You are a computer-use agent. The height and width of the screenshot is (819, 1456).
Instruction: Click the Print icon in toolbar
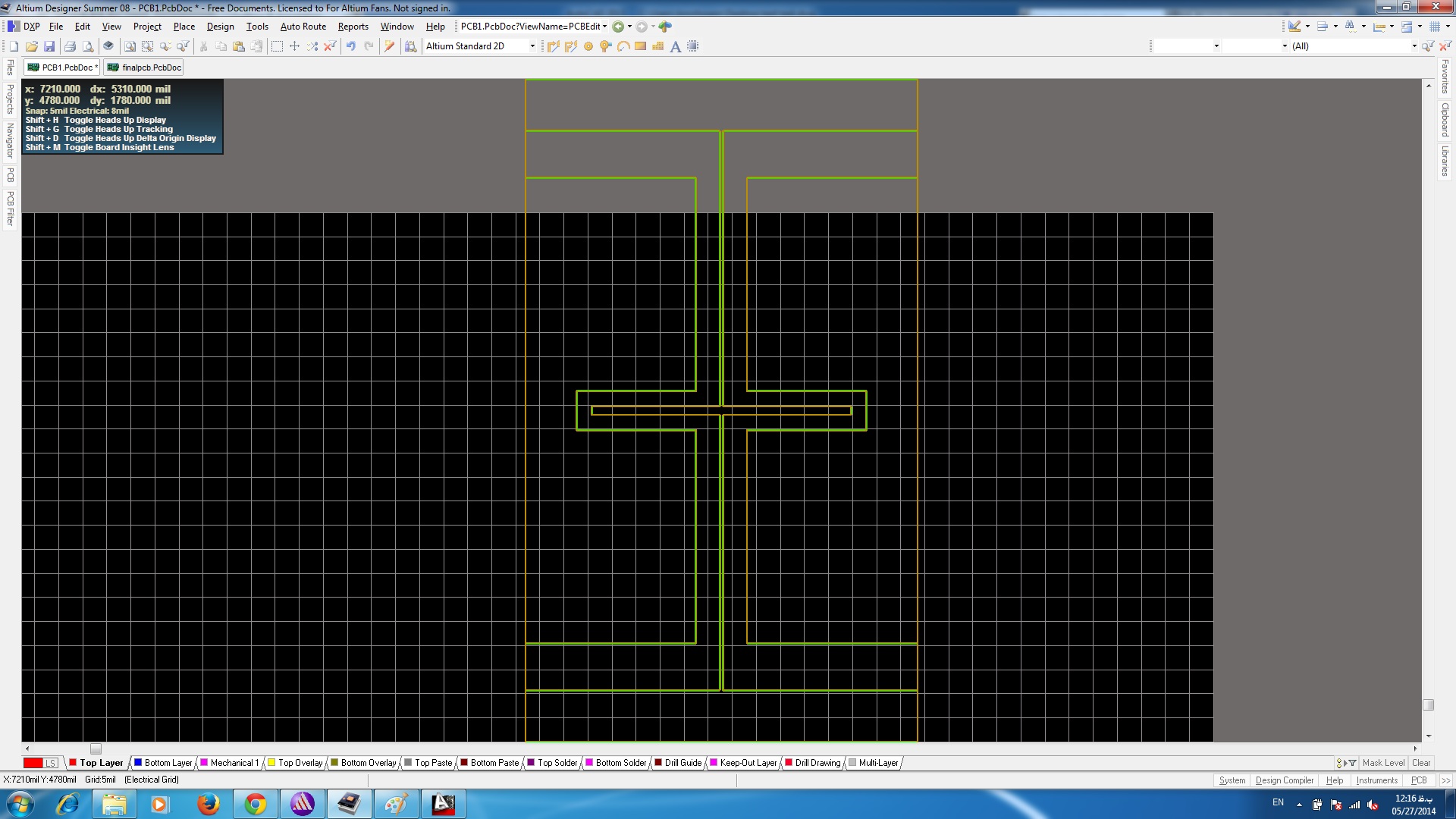[x=70, y=46]
